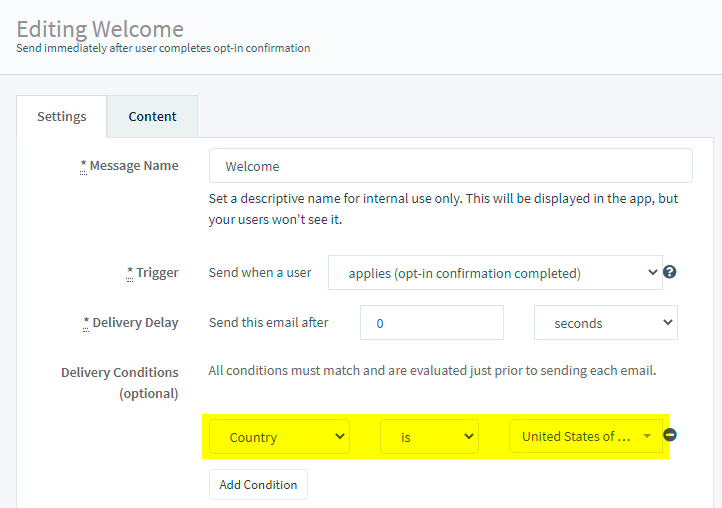Open the United States value selector
This screenshot has height=508, width=722.
(x=586, y=437)
